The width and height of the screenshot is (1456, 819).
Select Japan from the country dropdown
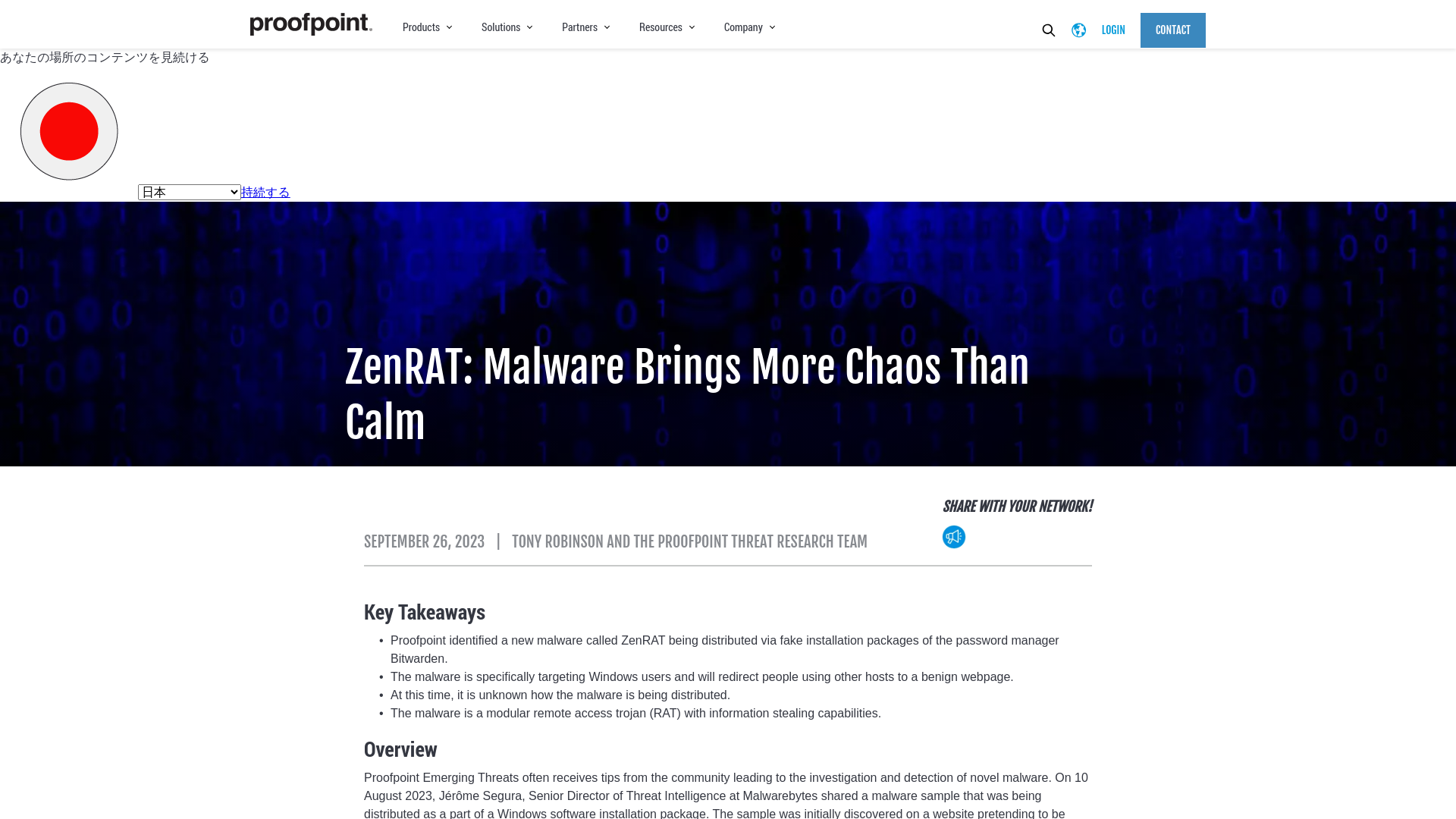click(188, 191)
